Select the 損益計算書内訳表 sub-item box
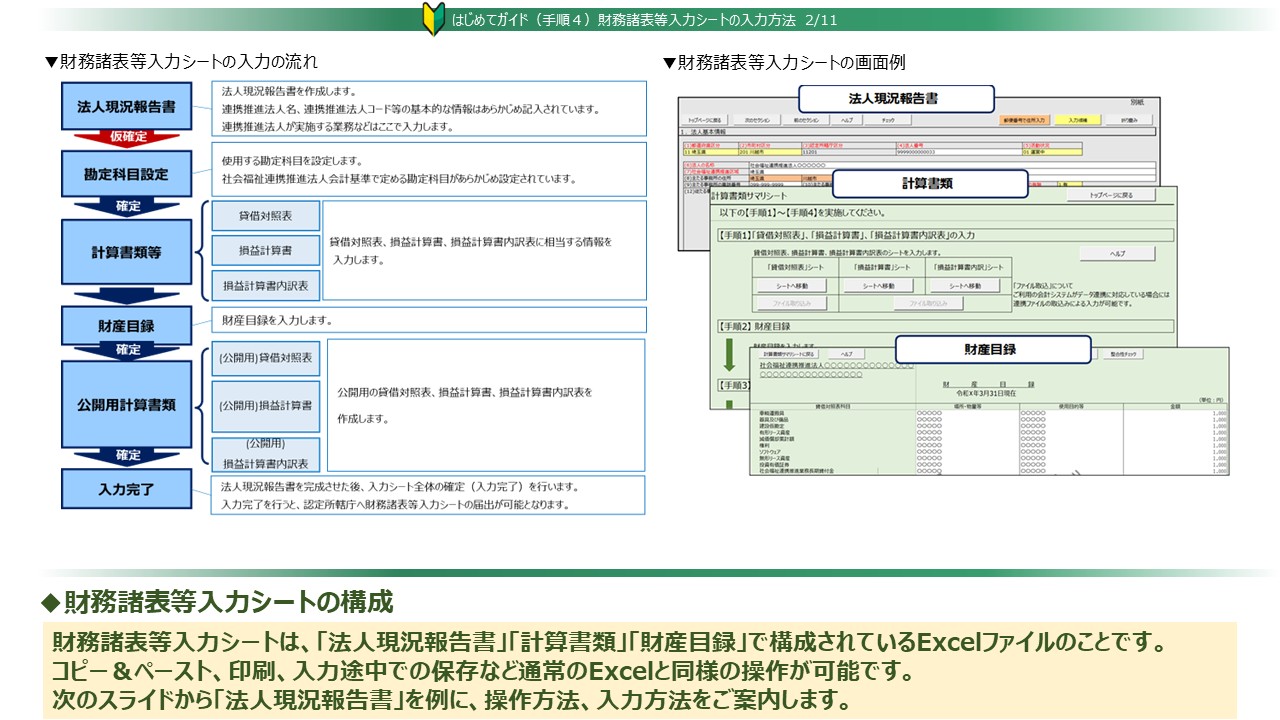 tap(265, 285)
